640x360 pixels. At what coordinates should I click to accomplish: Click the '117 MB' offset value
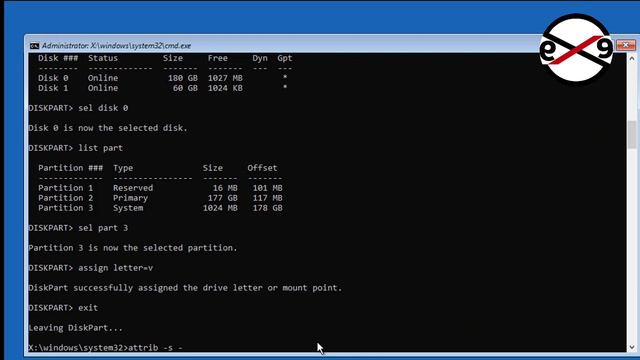point(267,198)
